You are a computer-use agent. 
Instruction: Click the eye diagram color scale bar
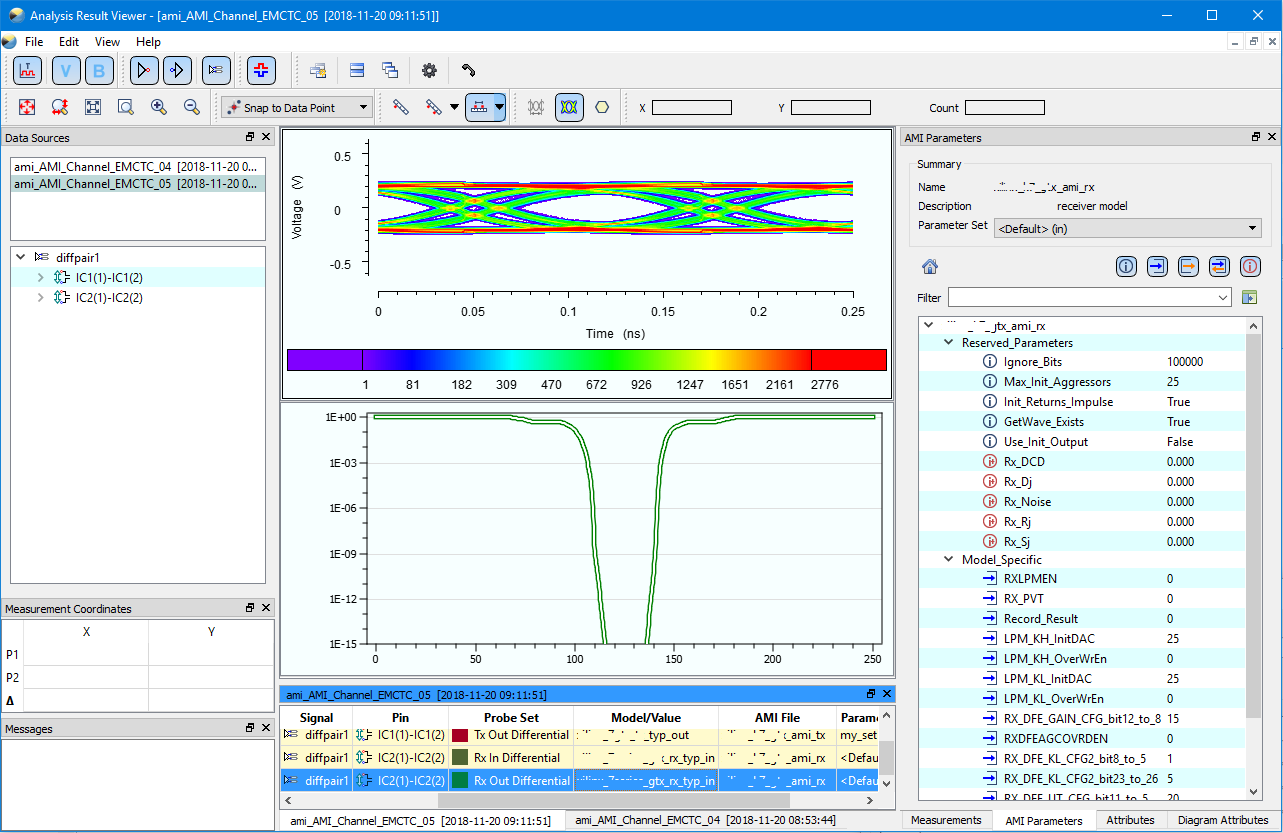(x=586, y=360)
